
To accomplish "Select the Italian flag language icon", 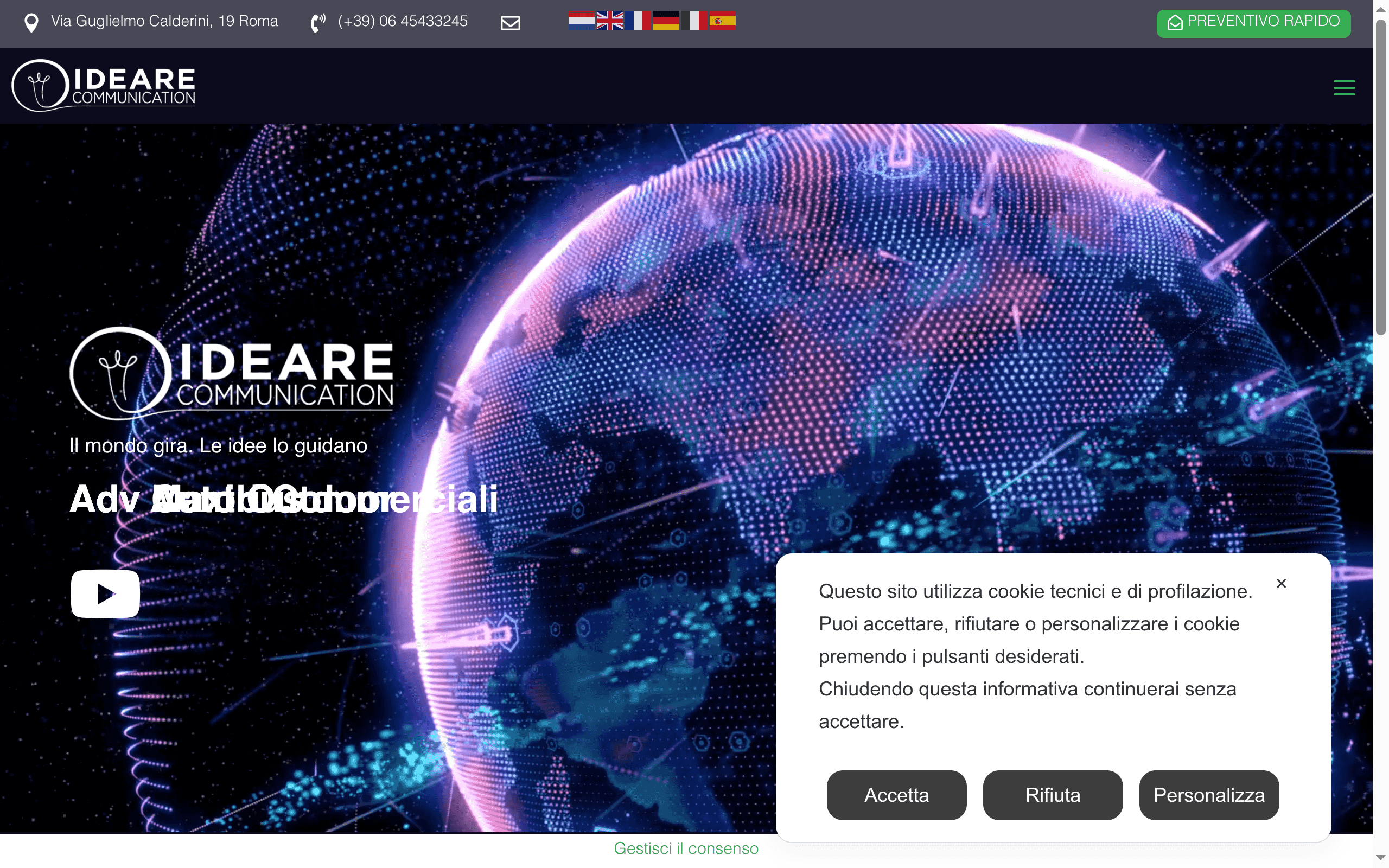I will [695, 21].
